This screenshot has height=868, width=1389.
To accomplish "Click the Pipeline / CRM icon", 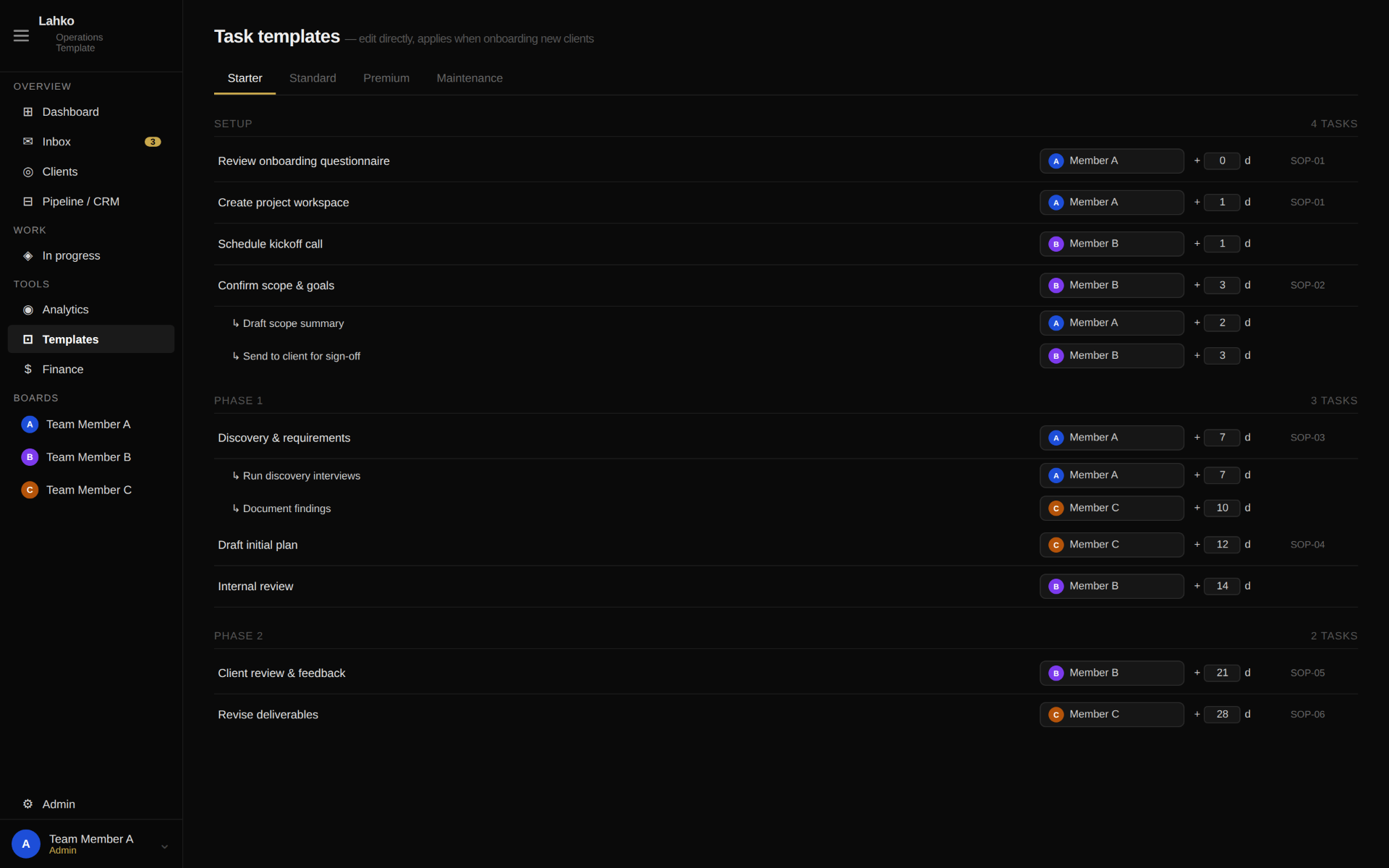I will (x=27, y=202).
